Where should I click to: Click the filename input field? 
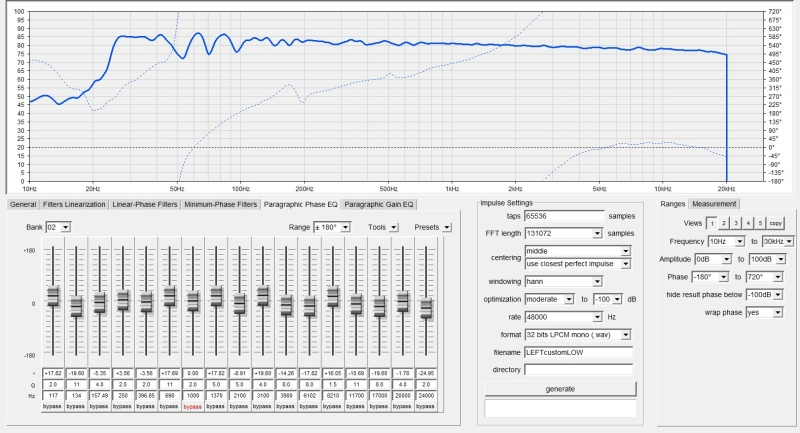[x=579, y=351]
